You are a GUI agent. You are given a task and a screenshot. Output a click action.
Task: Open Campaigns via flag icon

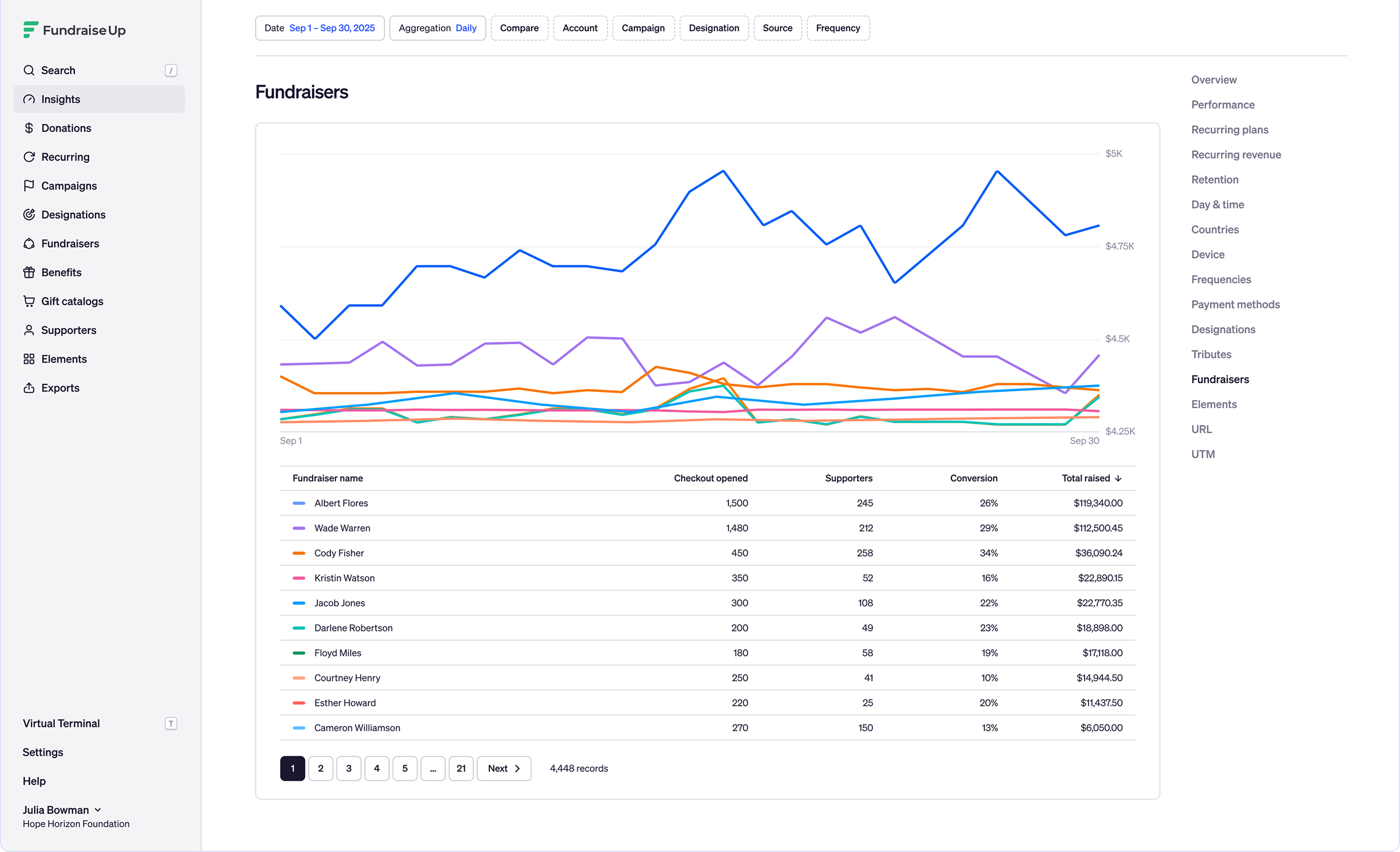click(29, 185)
